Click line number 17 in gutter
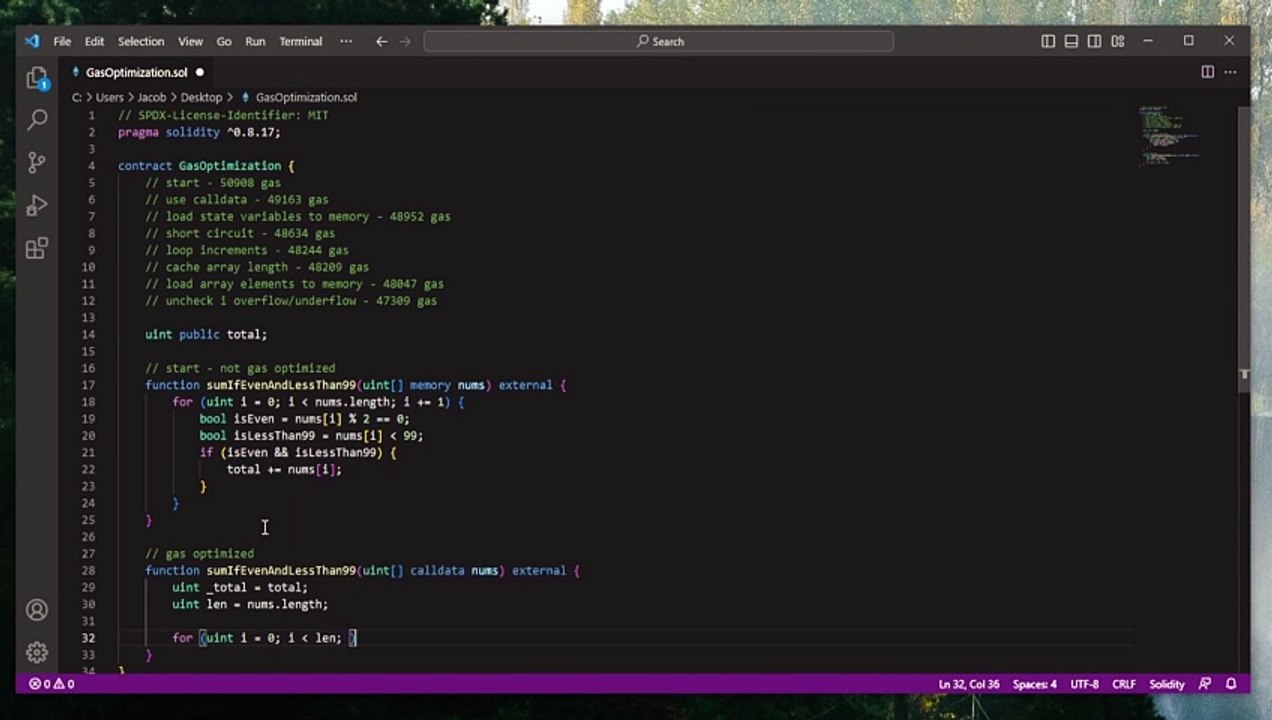 89,385
